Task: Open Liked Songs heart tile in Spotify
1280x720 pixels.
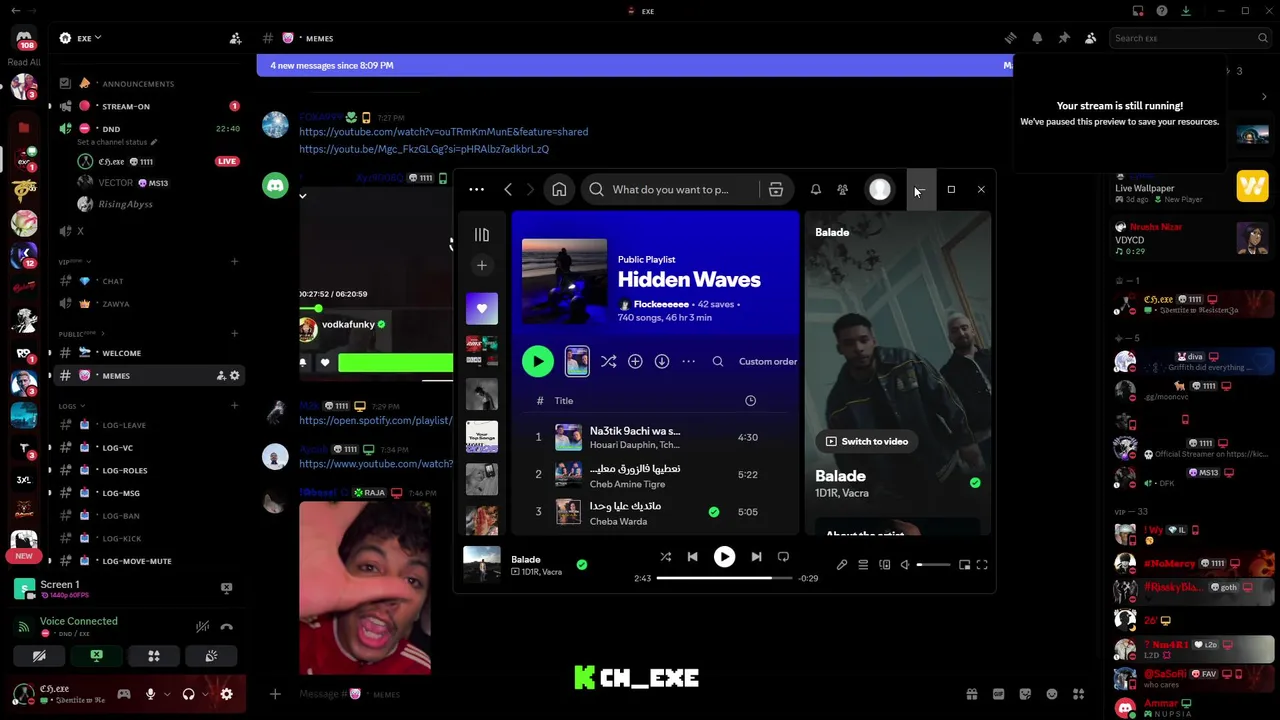Action: click(482, 308)
